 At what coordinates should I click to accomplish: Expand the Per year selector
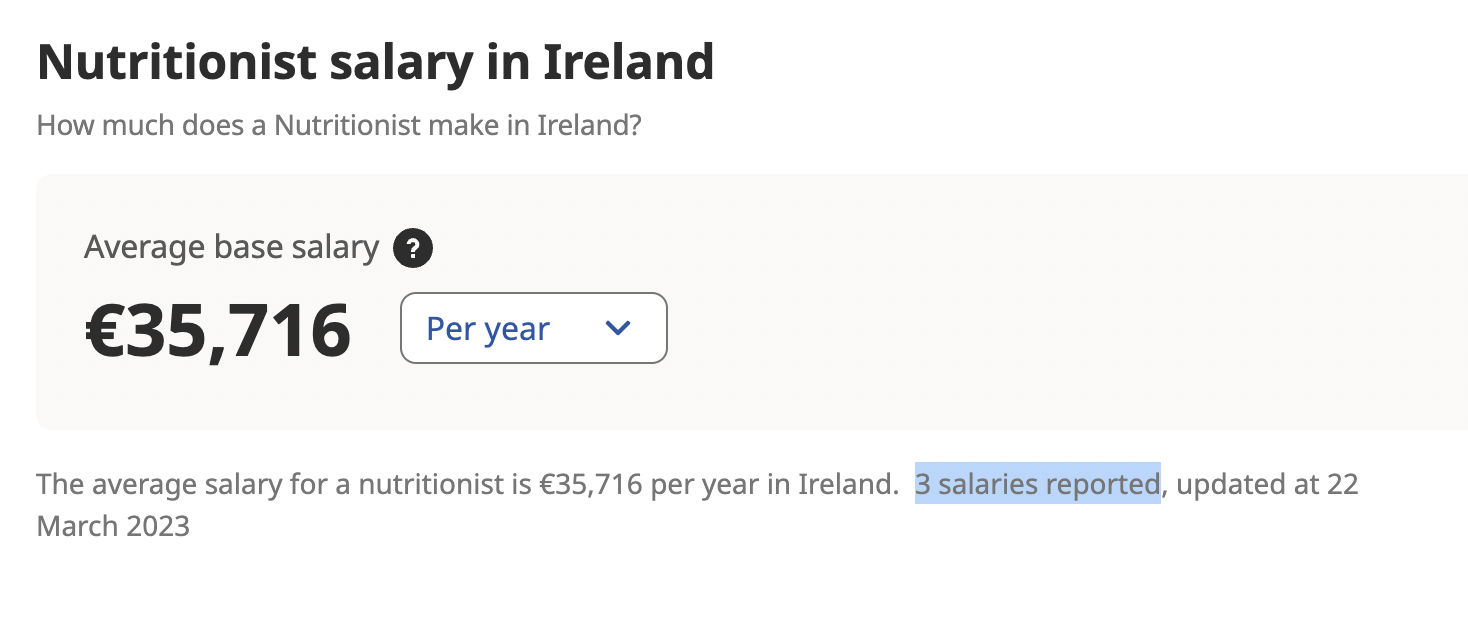(533, 327)
